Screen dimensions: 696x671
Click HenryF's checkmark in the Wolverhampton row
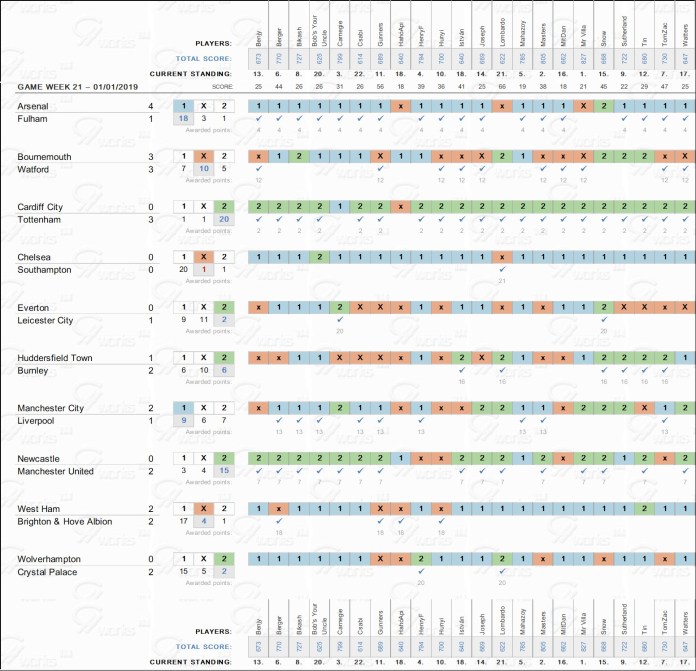(x=420, y=572)
